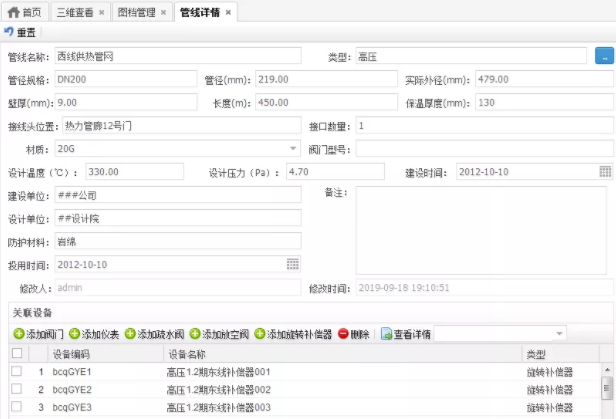Image resolution: width=616 pixels, height=419 pixels.
Task: Click the reset (重置) icon button
Action: pos(10,33)
